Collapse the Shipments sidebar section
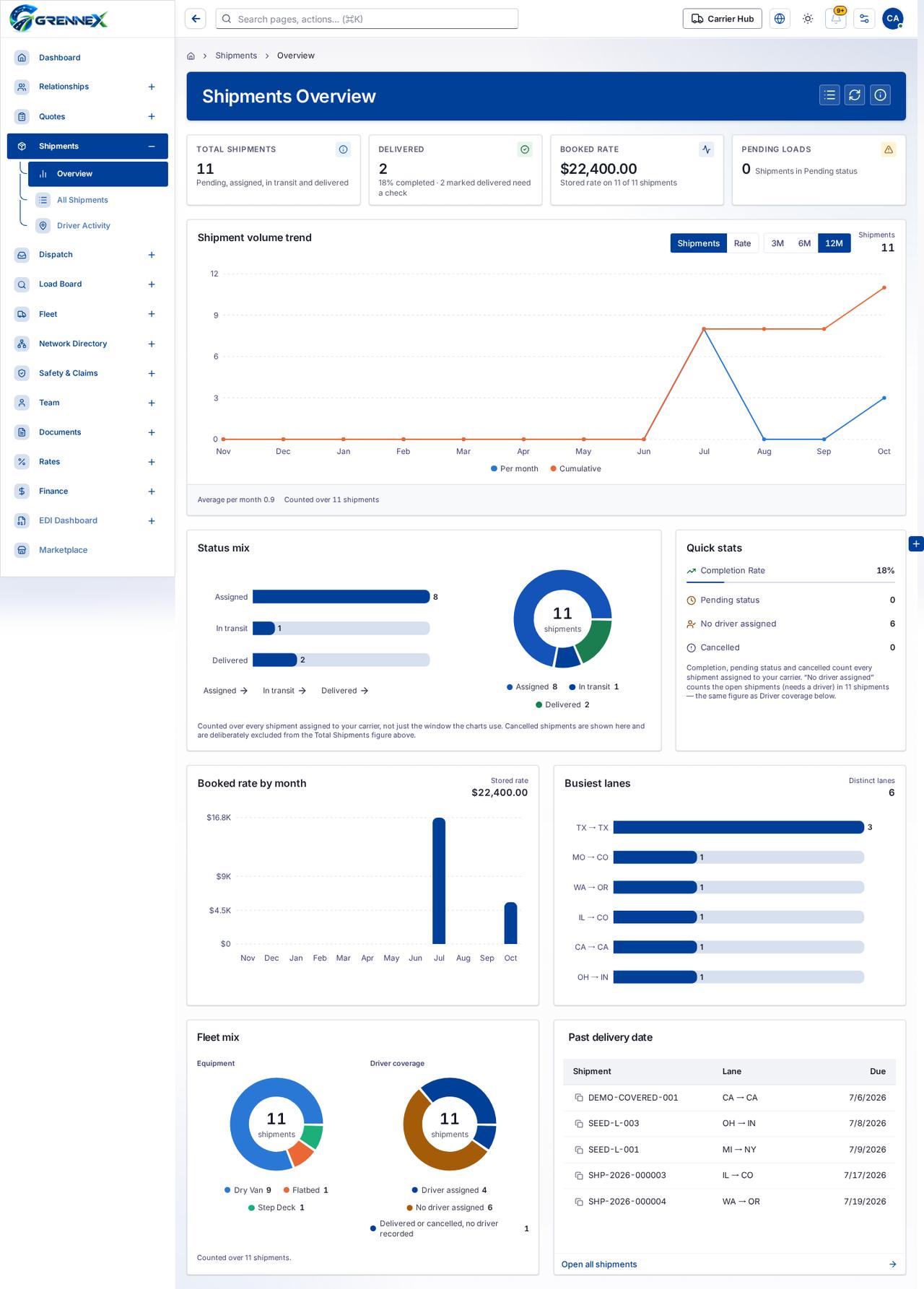 click(152, 147)
